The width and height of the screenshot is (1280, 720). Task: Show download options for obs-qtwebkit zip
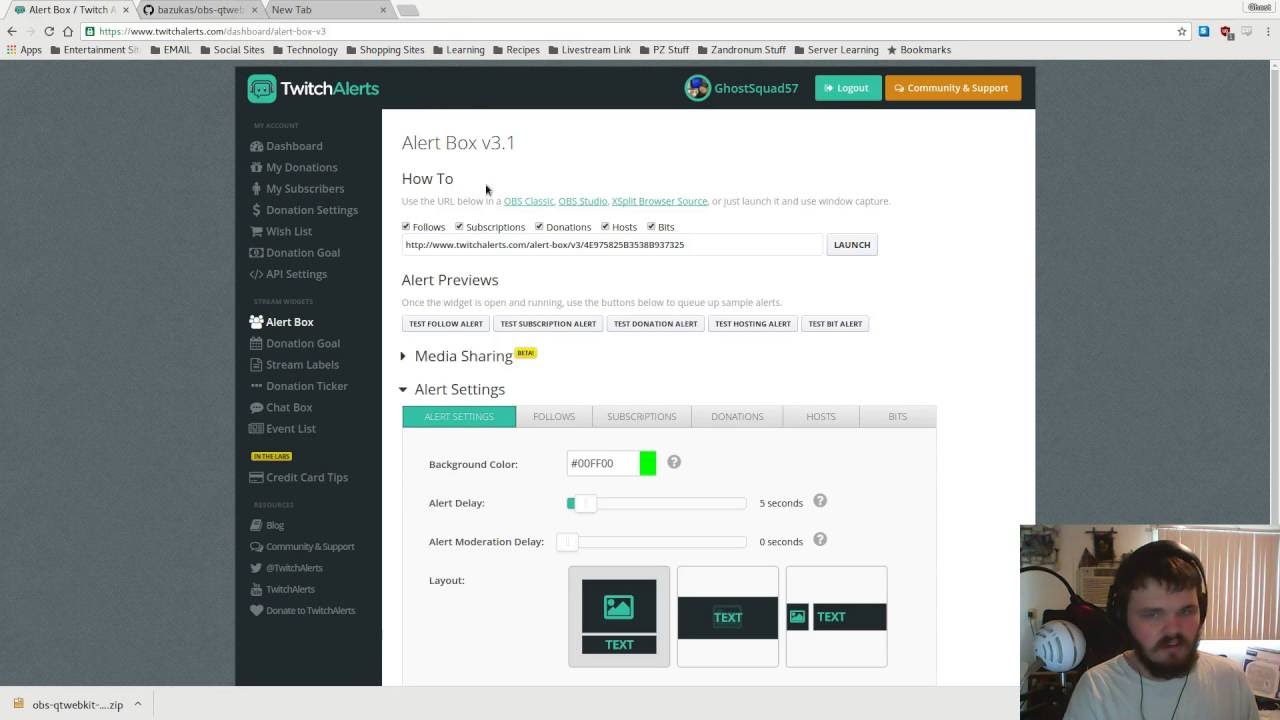point(138,704)
